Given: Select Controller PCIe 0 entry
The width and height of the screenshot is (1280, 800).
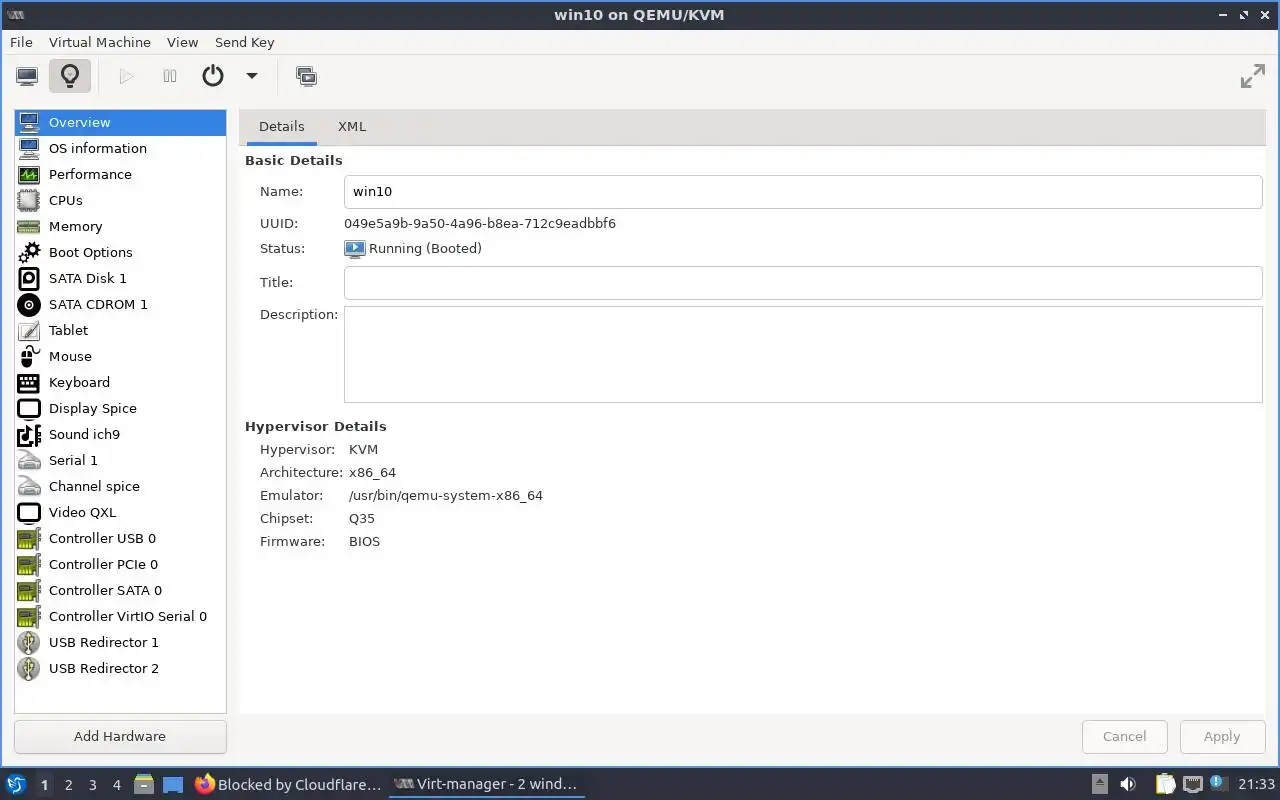Looking at the screenshot, I should tap(120, 564).
